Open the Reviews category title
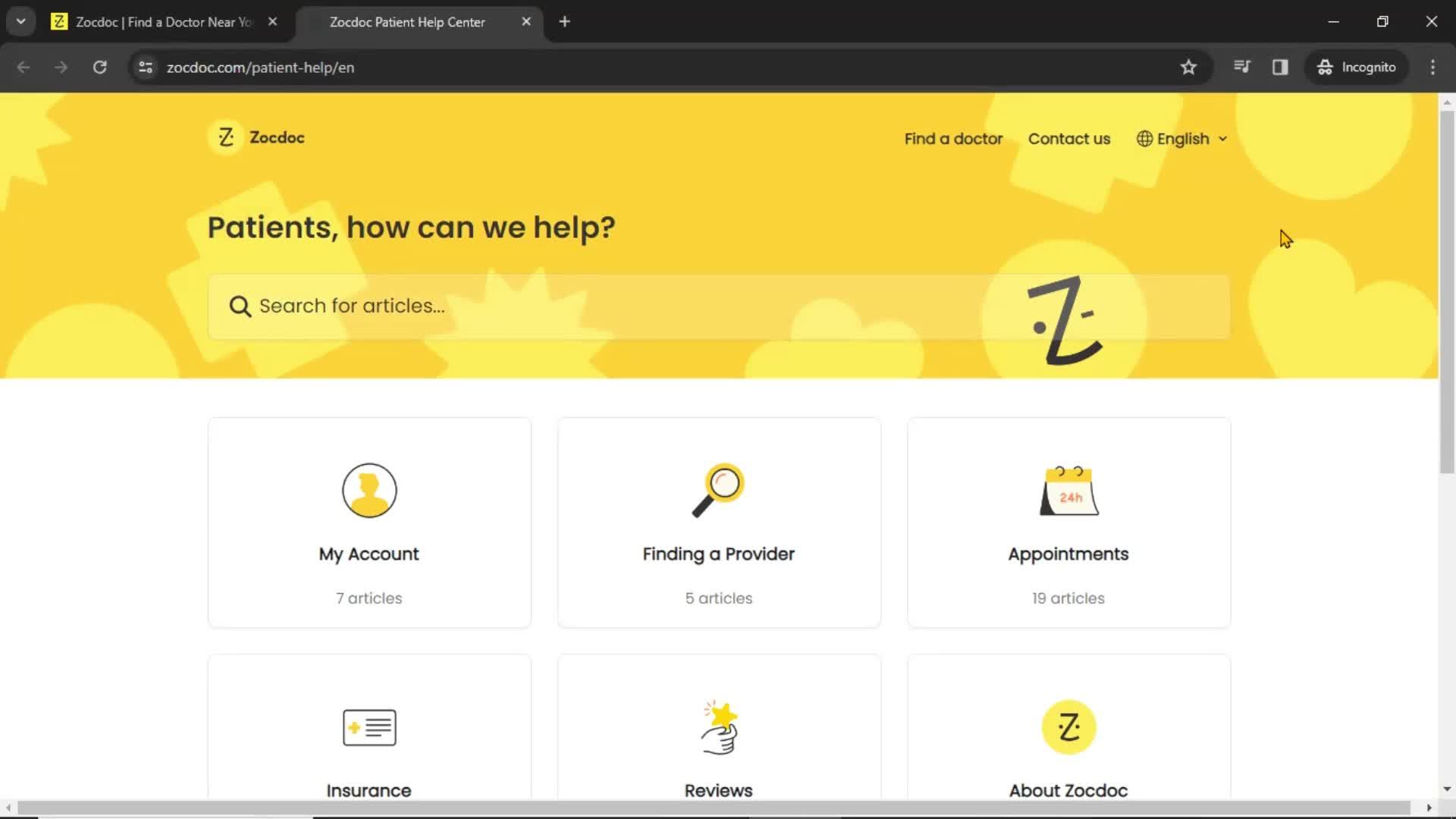This screenshot has width=1456, height=819. (719, 790)
